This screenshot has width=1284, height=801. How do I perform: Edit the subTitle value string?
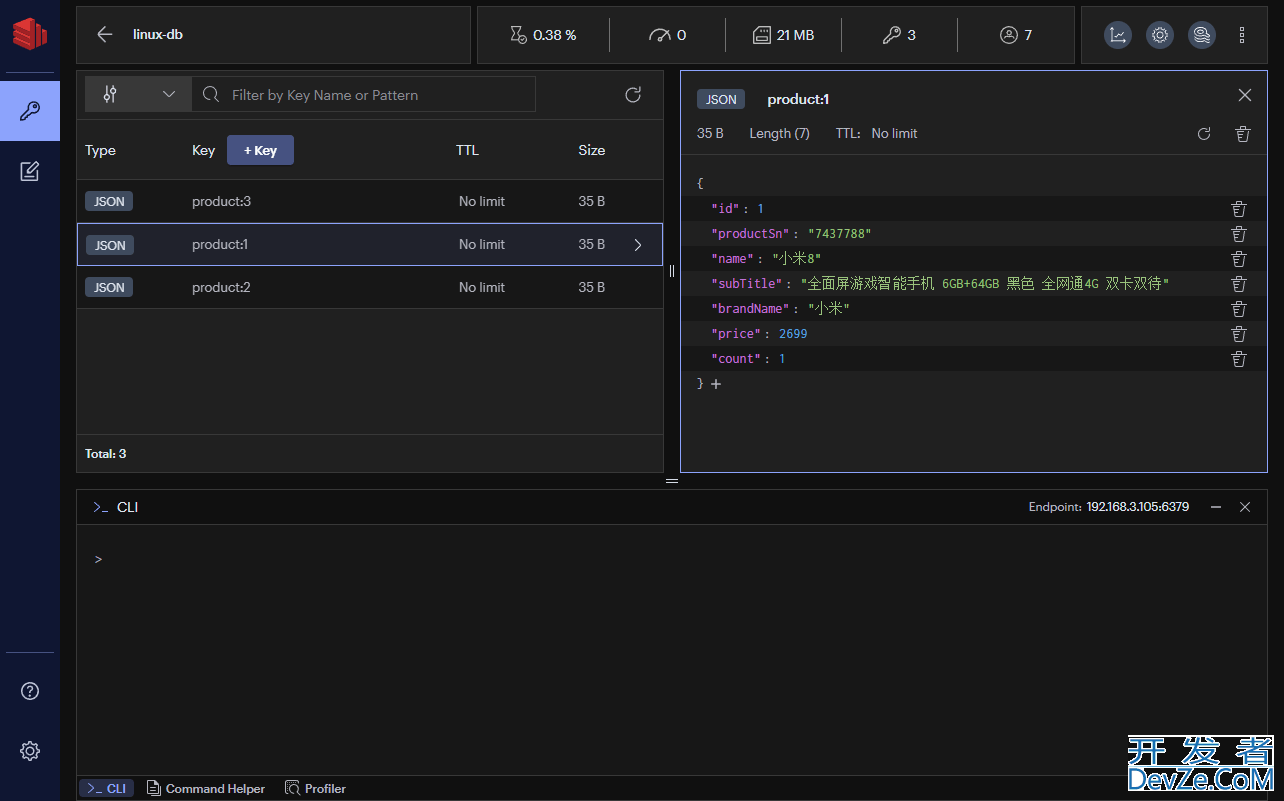point(985,284)
